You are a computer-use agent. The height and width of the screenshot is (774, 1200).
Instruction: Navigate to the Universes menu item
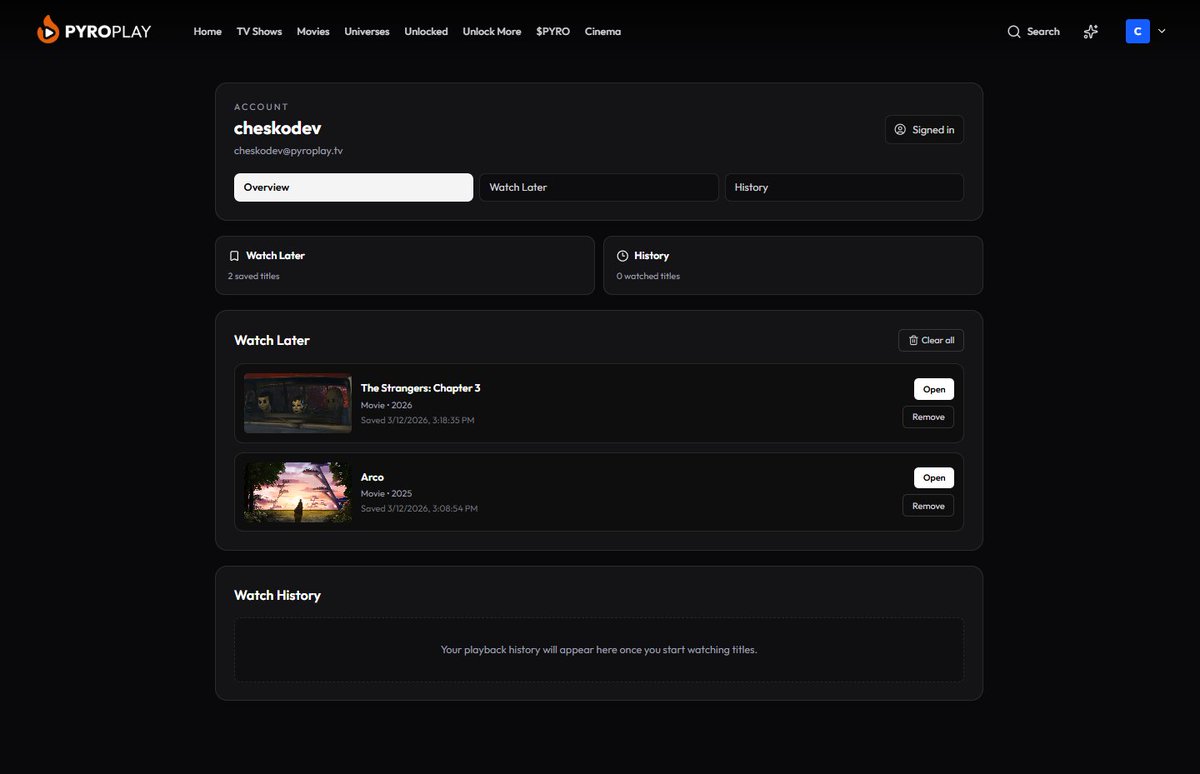pyautogui.click(x=366, y=31)
